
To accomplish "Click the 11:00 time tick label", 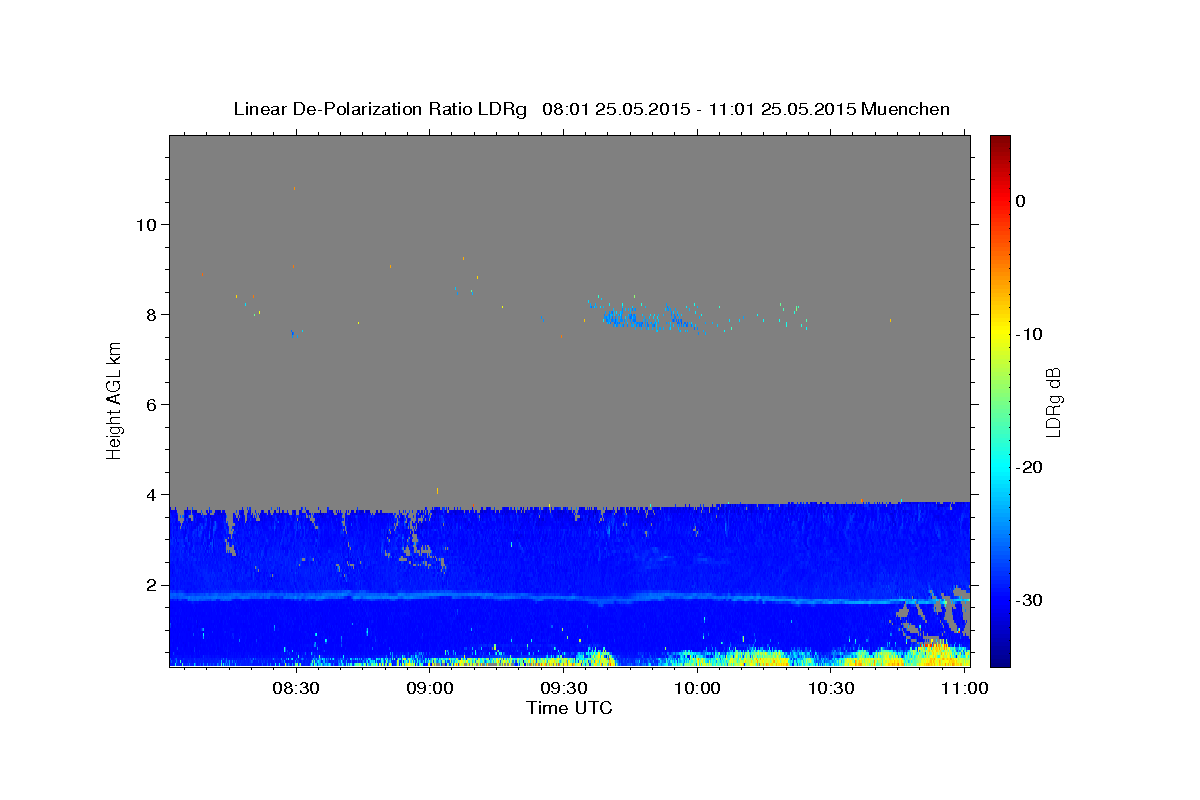I will (964, 689).
